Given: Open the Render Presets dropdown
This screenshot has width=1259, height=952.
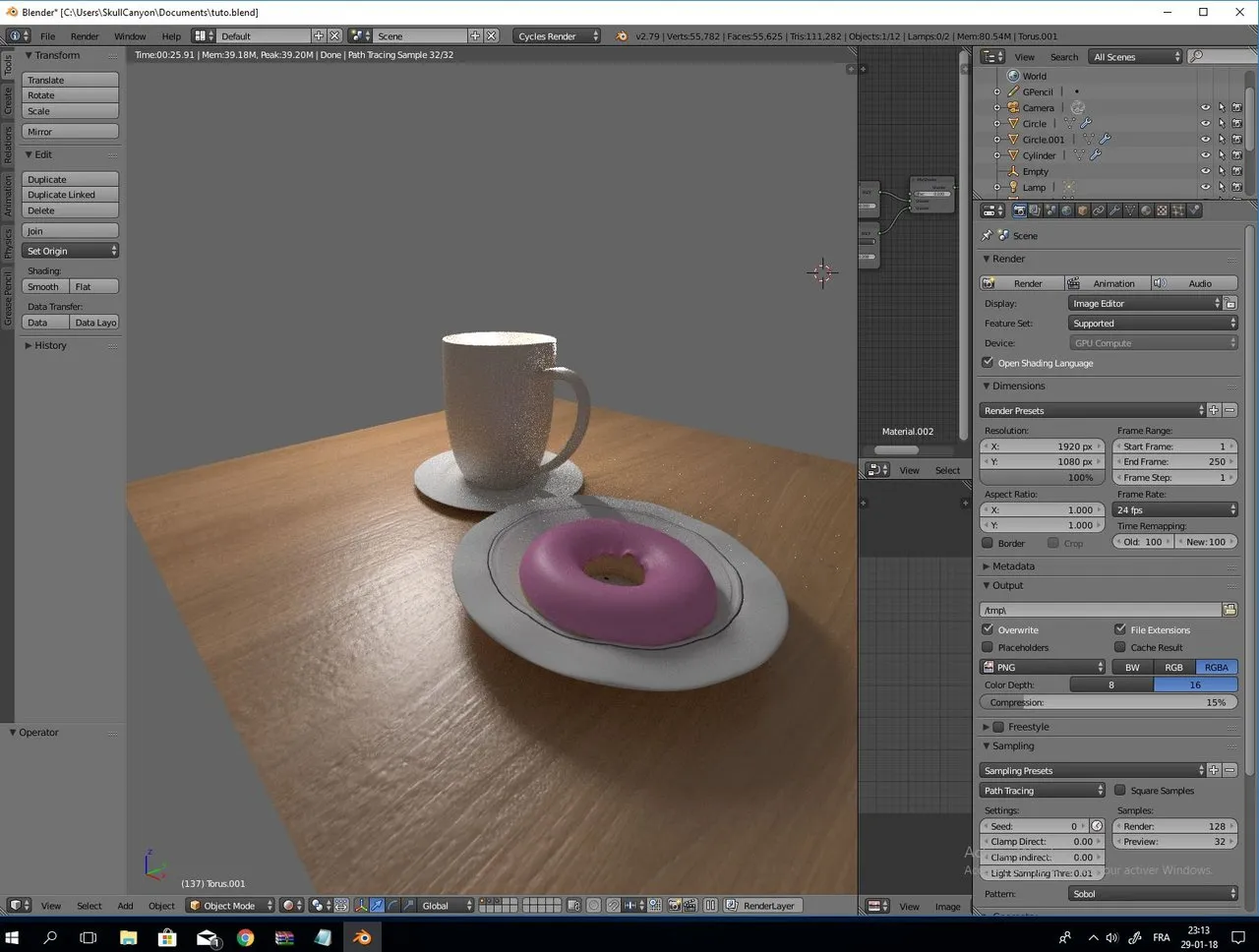Looking at the screenshot, I should pyautogui.click(x=1092, y=410).
